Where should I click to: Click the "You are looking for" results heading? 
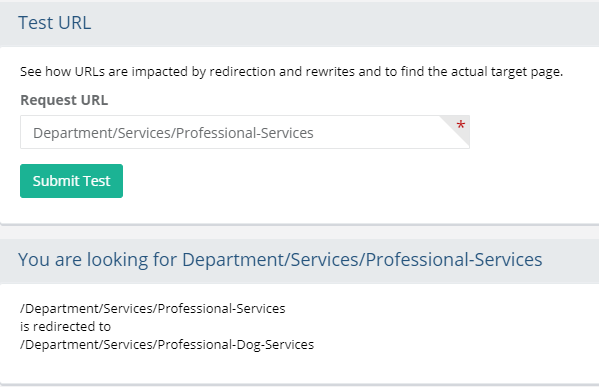280,259
